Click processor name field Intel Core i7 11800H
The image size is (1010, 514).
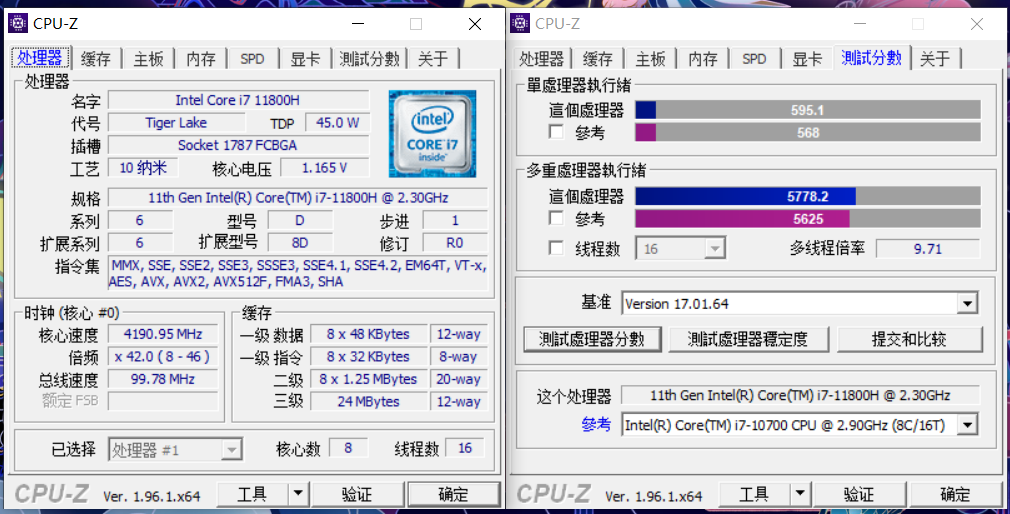click(238, 100)
